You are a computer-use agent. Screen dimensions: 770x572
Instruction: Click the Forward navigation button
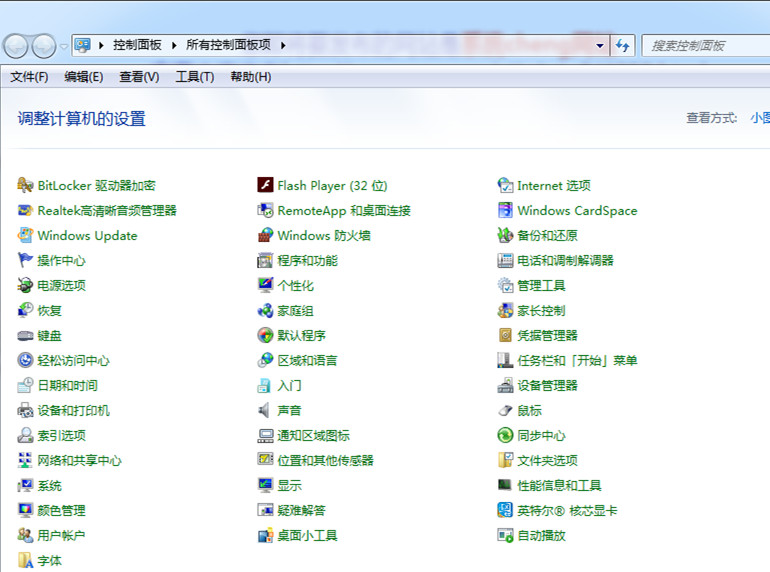(44, 46)
